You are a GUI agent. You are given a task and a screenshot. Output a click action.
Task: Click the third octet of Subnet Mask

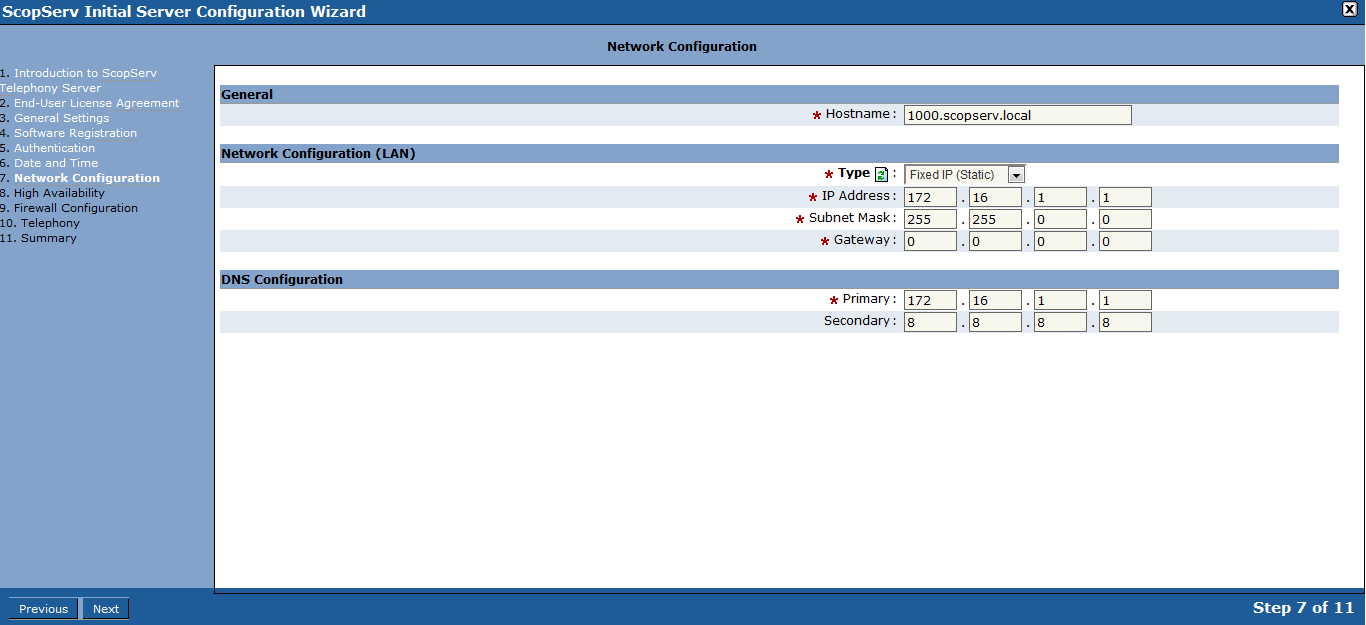tap(1060, 219)
